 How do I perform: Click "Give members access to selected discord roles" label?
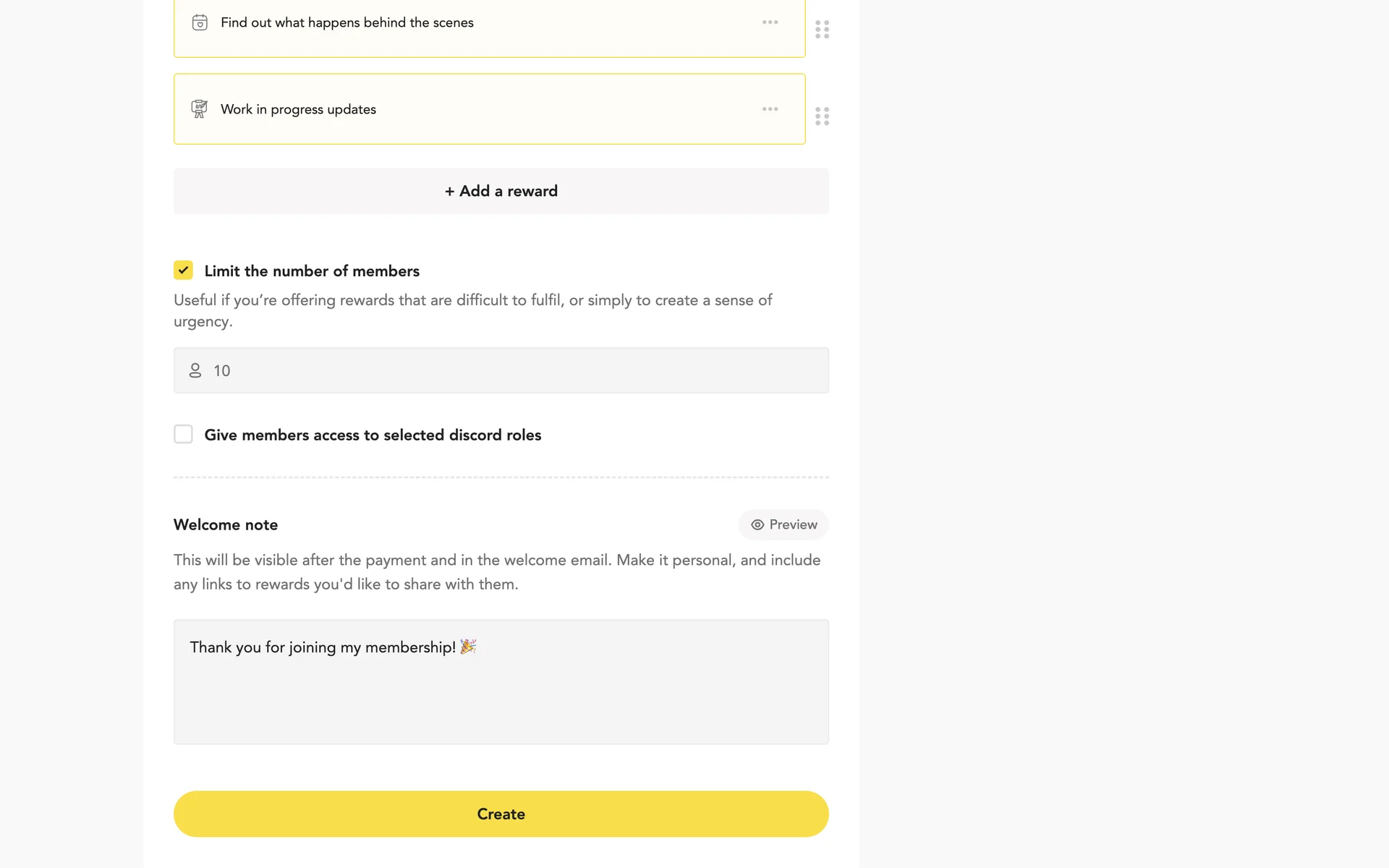373,435
